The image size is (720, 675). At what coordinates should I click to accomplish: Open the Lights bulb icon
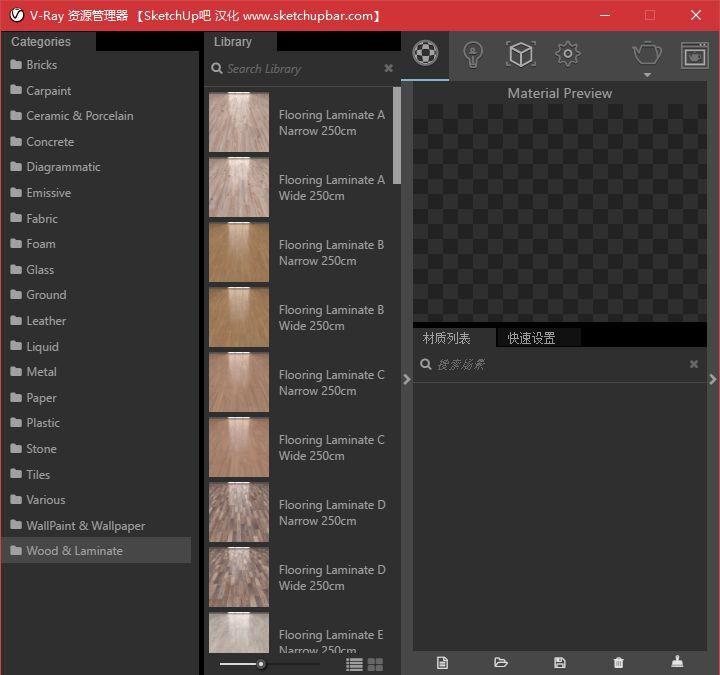pos(472,55)
